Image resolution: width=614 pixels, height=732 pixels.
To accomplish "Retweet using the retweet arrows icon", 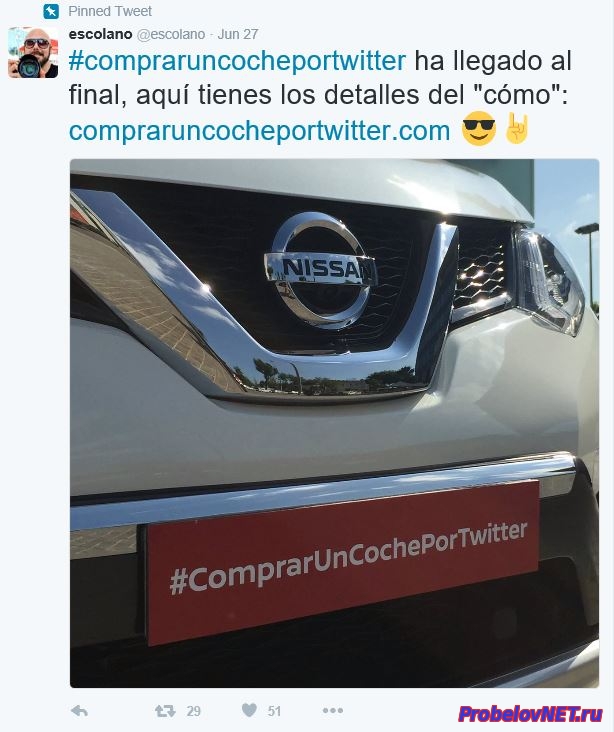I will click(x=165, y=711).
